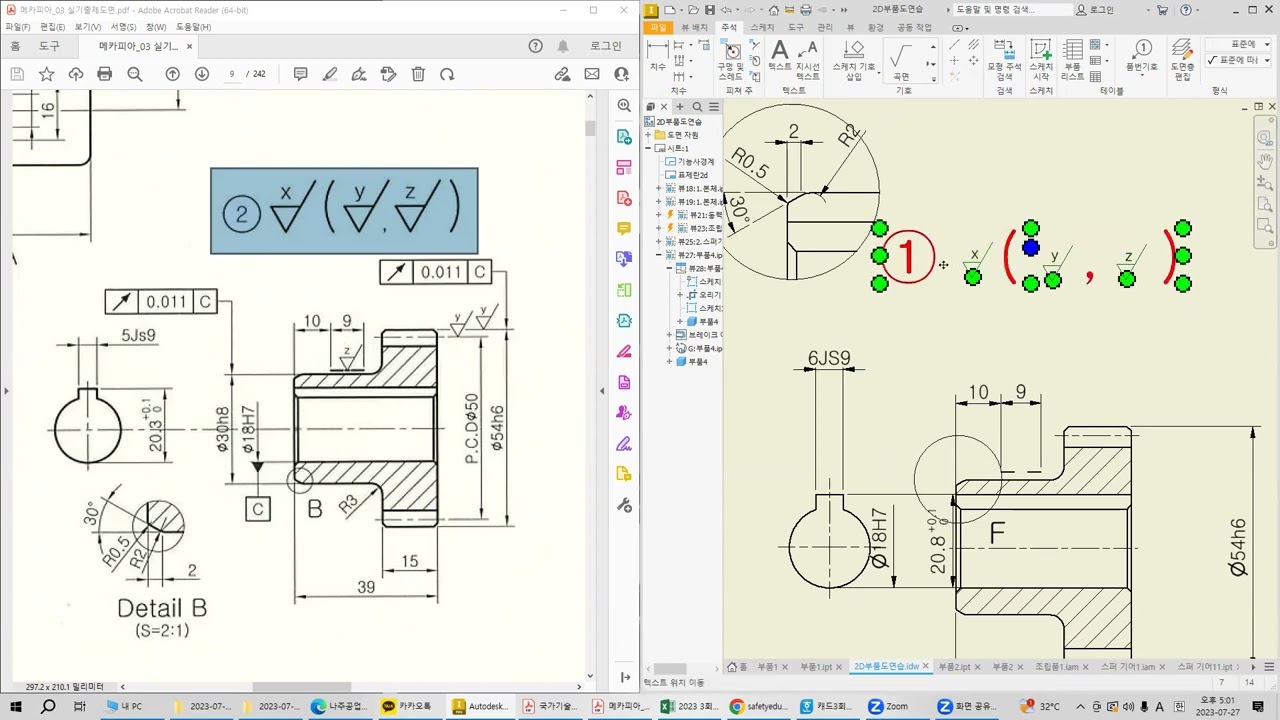Go to next PDF page arrow
The width and height of the screenshot is (1280, 720).
pyautogui.click(x=202, y=74)
